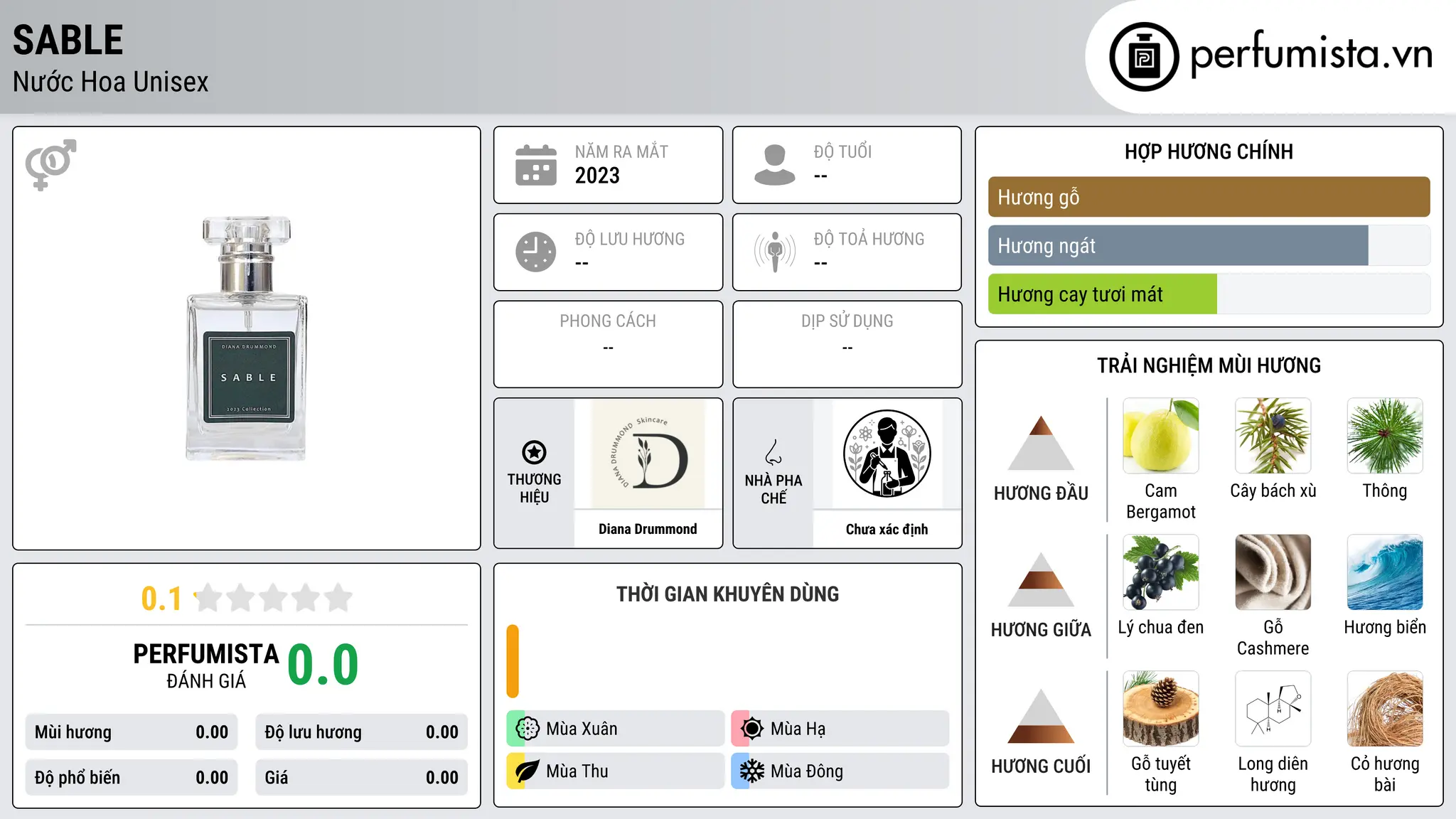Click the green 0.0 Perfumista score
Viewport: 1456px width, 819px height.
point(323,665)
